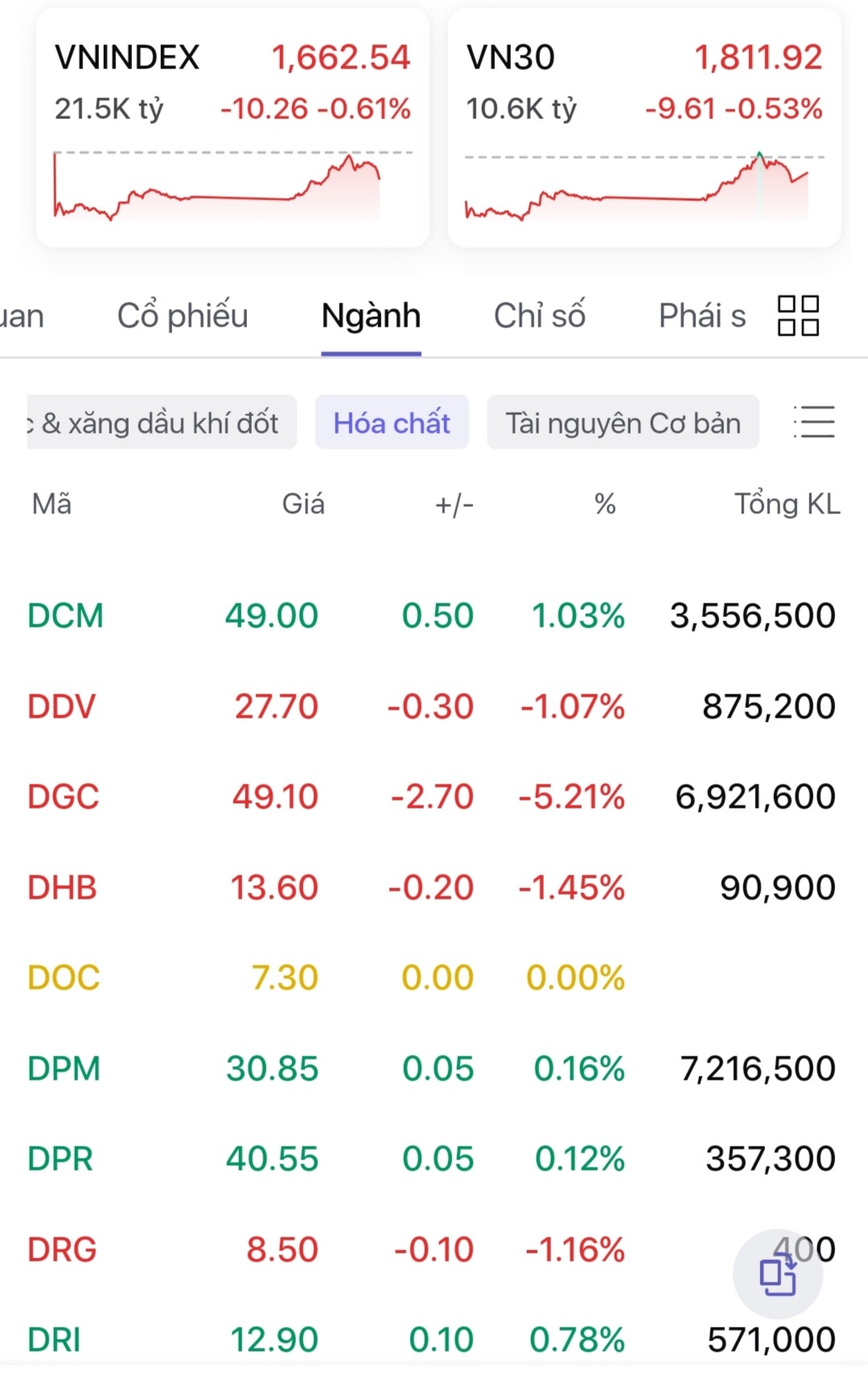The image size is (868, 1375).
Task: Sort by the Giá column header
Action: pos(303,504)
